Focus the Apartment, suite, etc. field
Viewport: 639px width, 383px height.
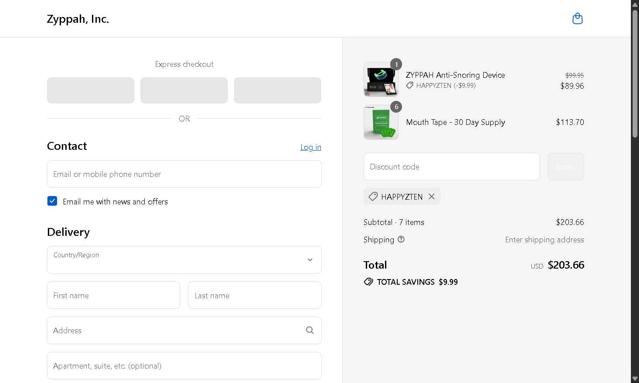pos(184,366)
